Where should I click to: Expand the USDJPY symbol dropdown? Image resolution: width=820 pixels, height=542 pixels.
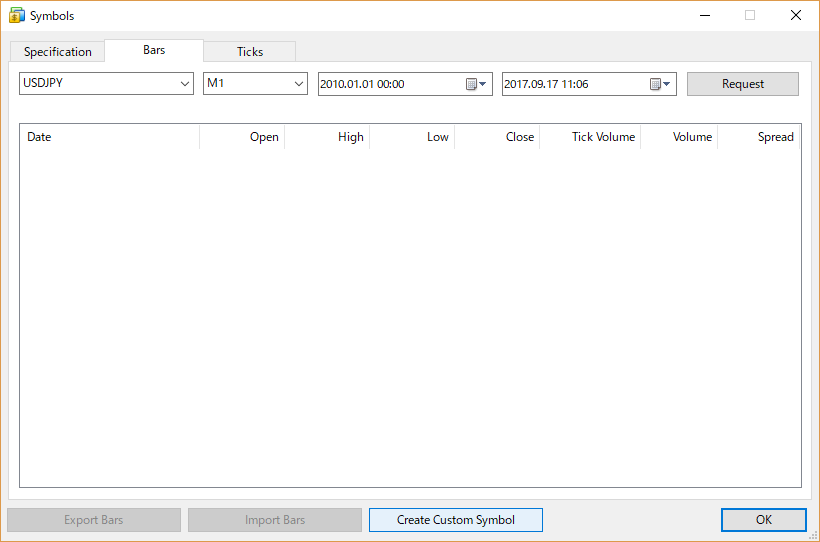(x=185, y=84)
